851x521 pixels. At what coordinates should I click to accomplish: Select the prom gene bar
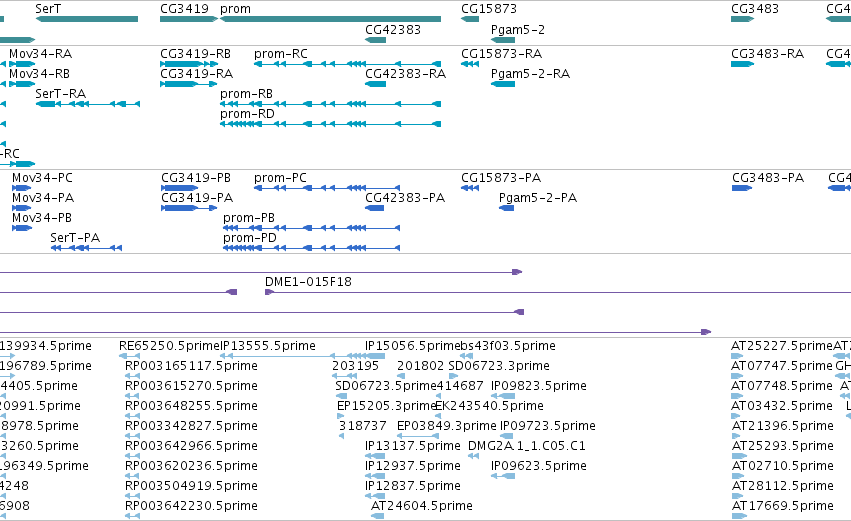tap(331, 19)
